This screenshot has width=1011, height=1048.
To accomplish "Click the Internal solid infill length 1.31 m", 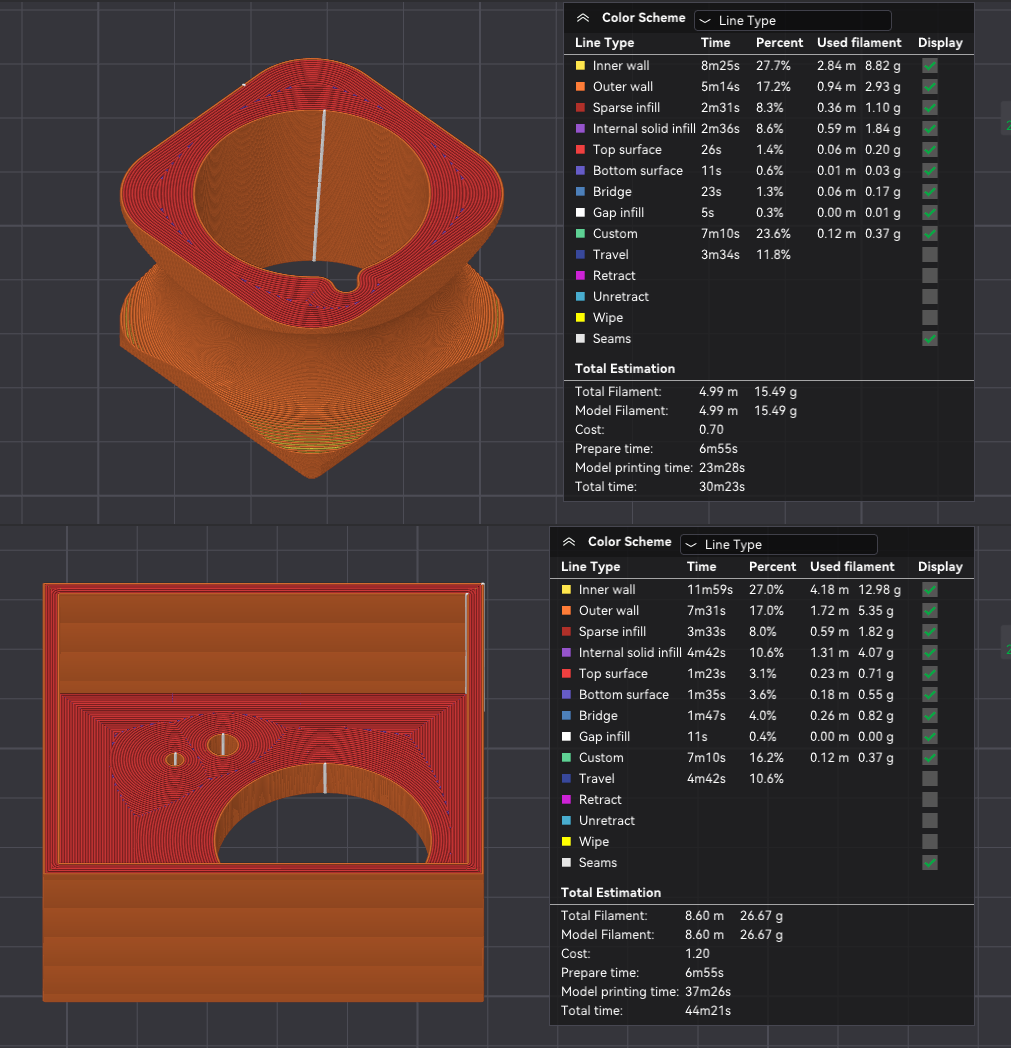I will click(x=829, y=652).
